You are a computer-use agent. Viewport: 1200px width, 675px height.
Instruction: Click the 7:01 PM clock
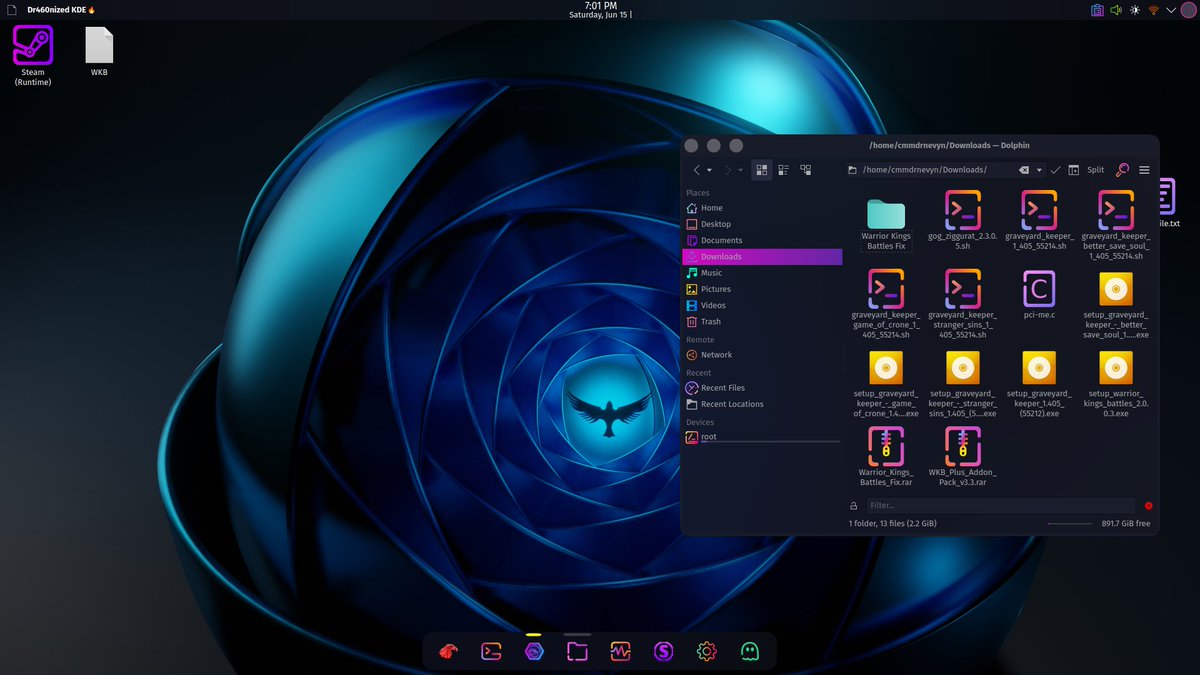click(600, 6)
